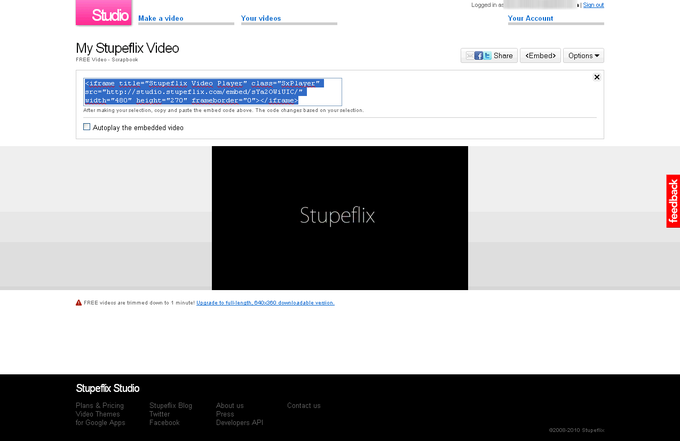Go to Your videos tab
This screenshot has width=680, height=441.
click(x=261, y=18)
